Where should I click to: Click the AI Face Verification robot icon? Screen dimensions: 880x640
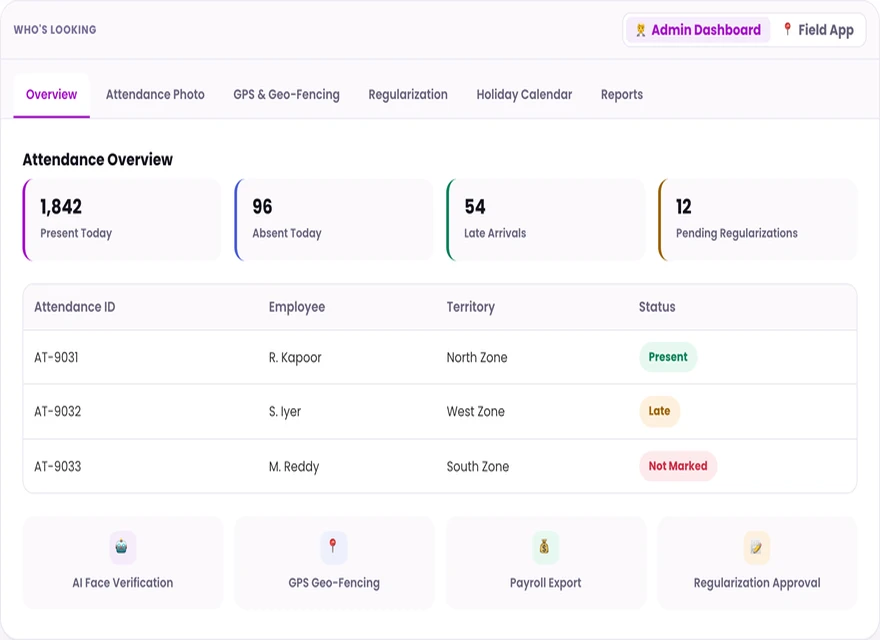coord(122,547)
